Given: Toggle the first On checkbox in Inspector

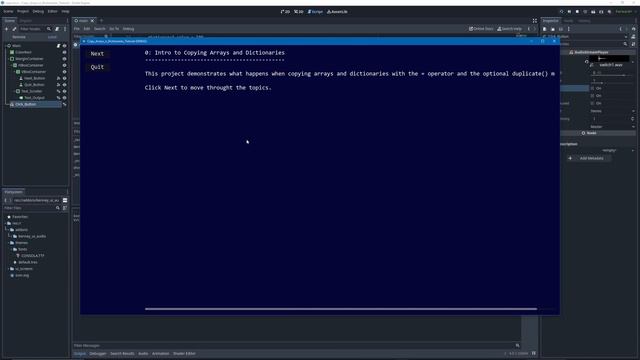Looking at the screenshot, I should click(x=593, y=88).
